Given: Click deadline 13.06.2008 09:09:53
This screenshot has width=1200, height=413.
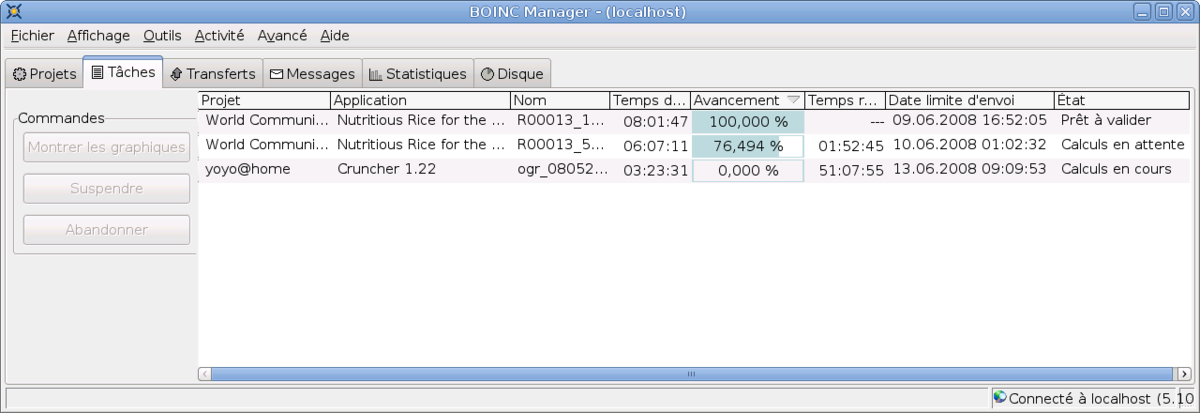Looking at the screenshot, I should click(970, 169).
